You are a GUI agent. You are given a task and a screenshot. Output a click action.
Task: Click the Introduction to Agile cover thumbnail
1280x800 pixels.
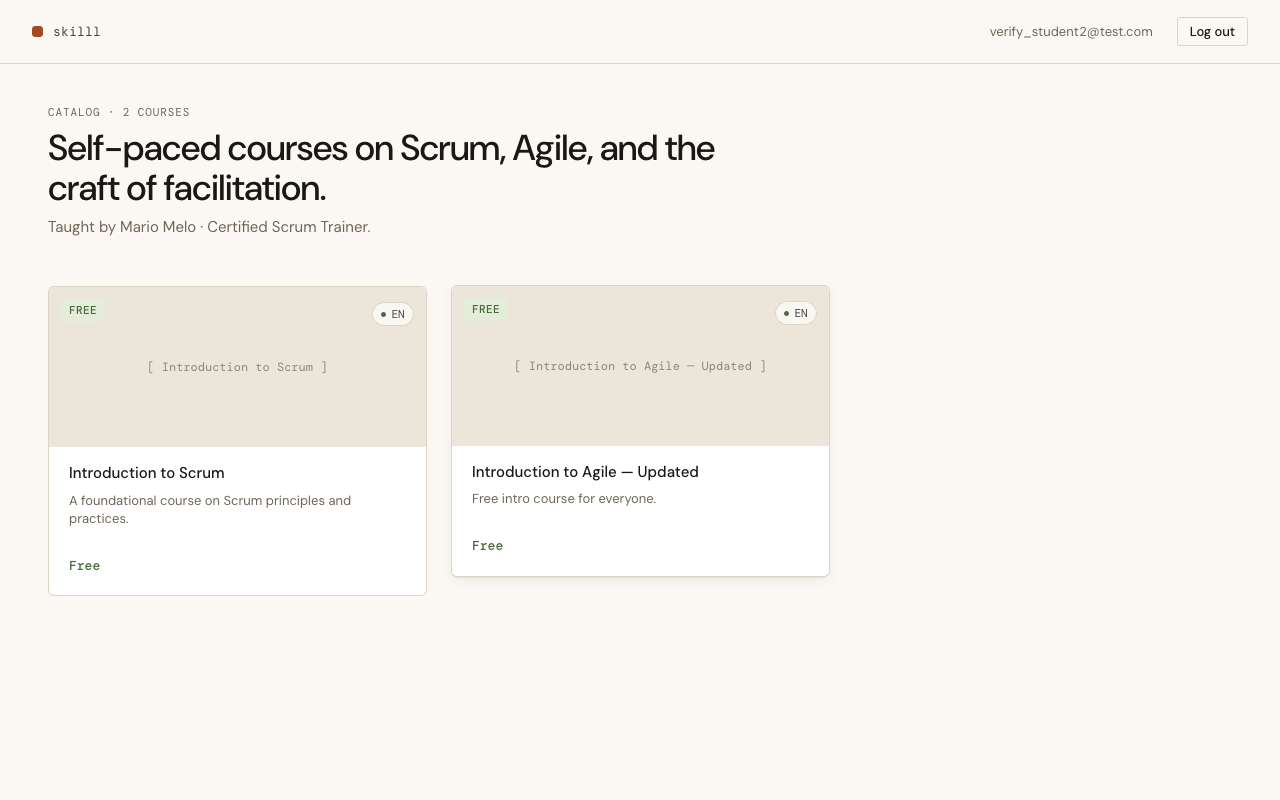pos(640,366)
